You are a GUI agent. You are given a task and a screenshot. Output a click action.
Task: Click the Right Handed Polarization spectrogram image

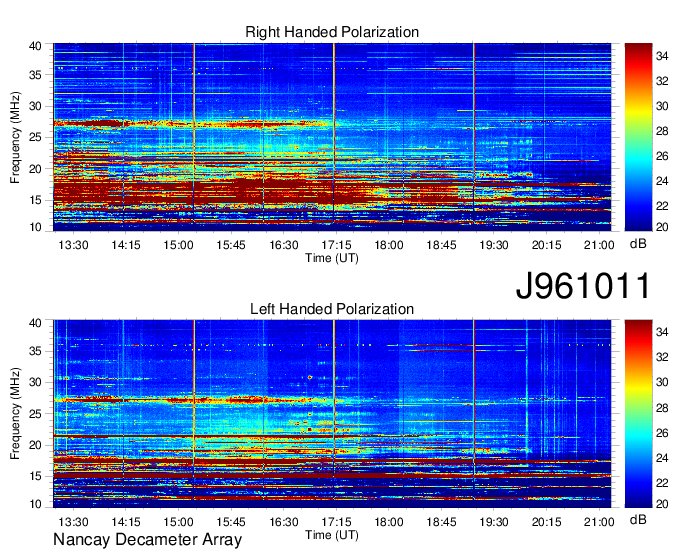tap(332, 137)
